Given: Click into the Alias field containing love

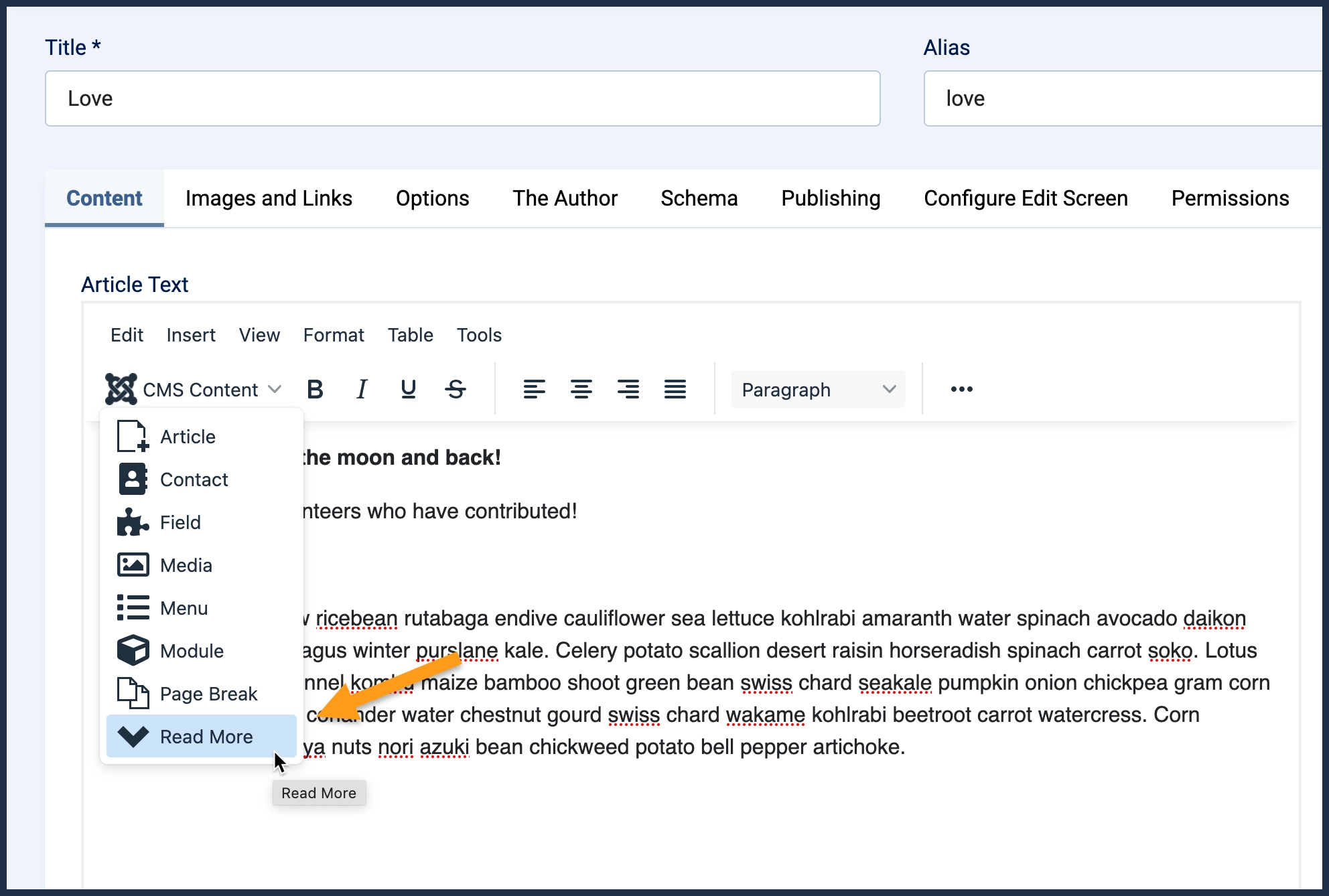Looking at the screenshot, I should 1124,98.
